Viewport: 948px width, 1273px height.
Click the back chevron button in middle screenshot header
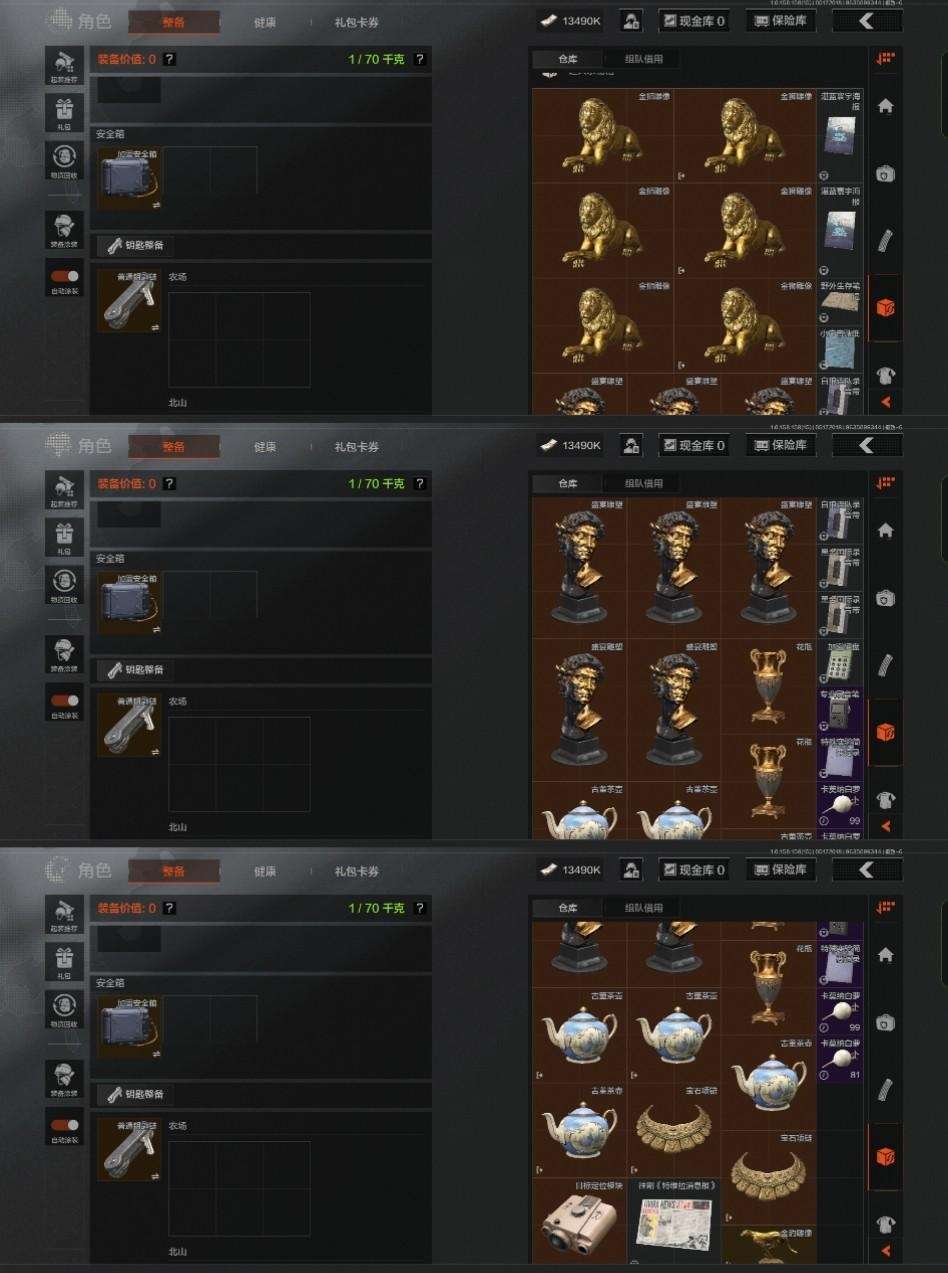tap(867, 445)
